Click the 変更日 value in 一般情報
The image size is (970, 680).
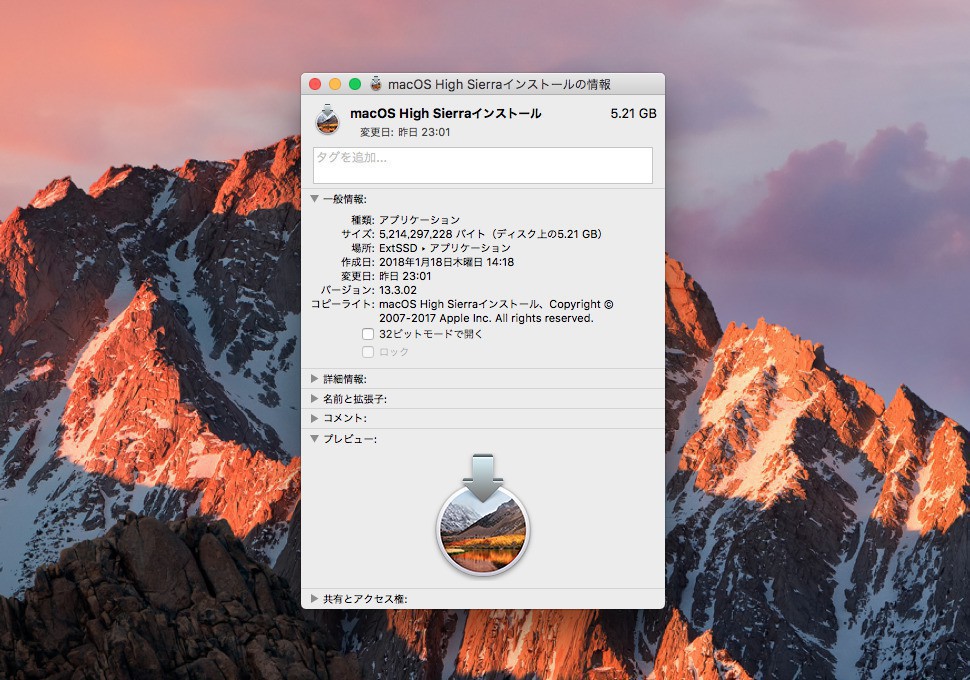[x=405, y=276]
